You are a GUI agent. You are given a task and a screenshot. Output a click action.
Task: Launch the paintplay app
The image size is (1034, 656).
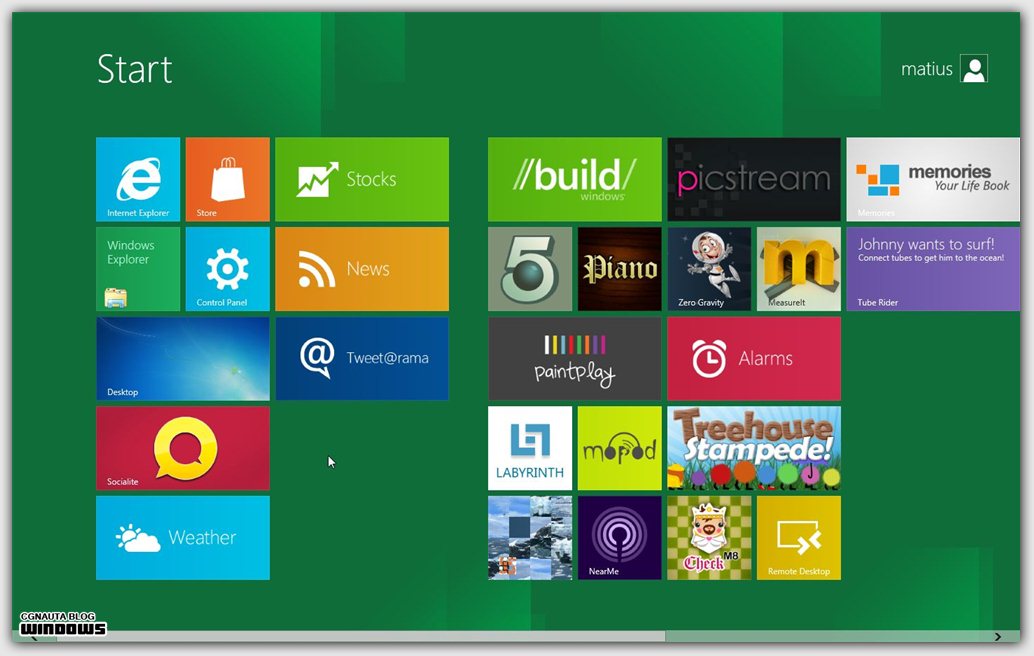(x=575, y=358)
